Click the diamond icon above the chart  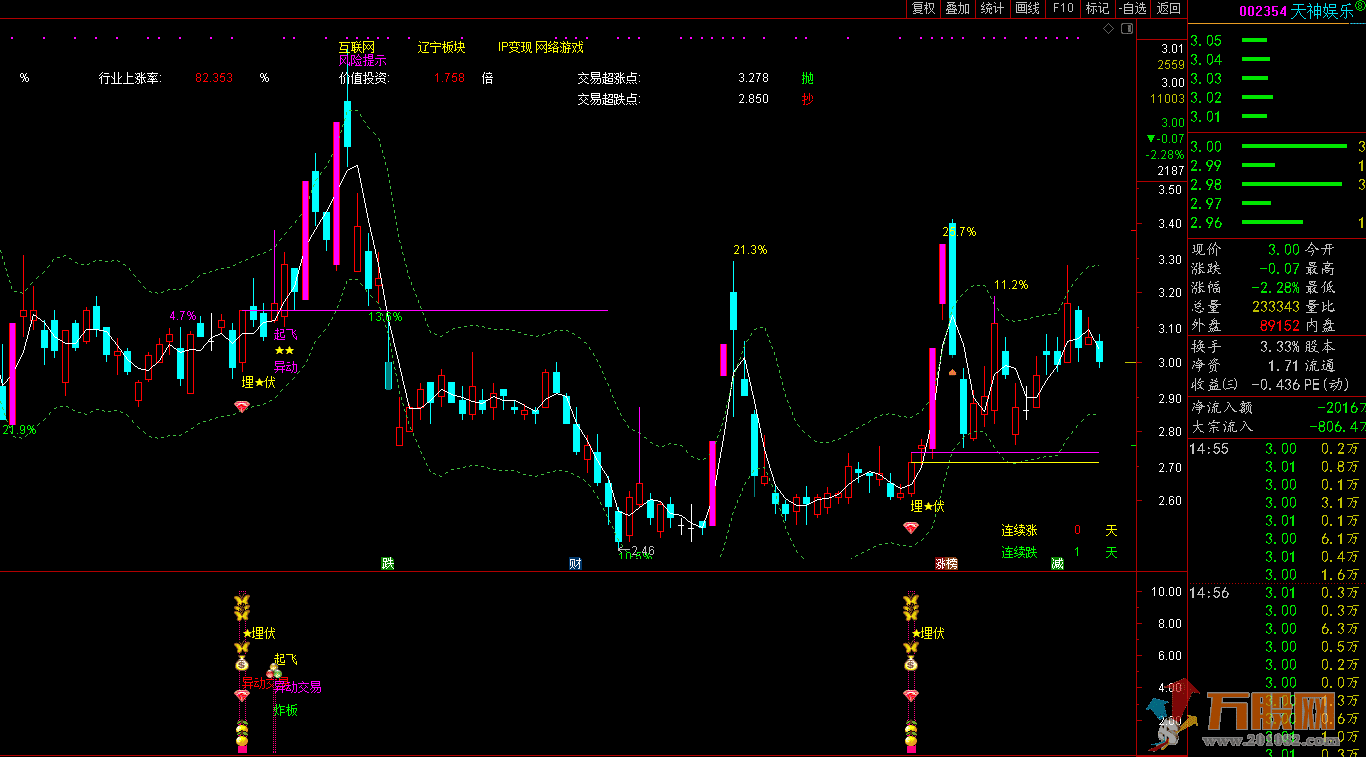[1108, 30]
